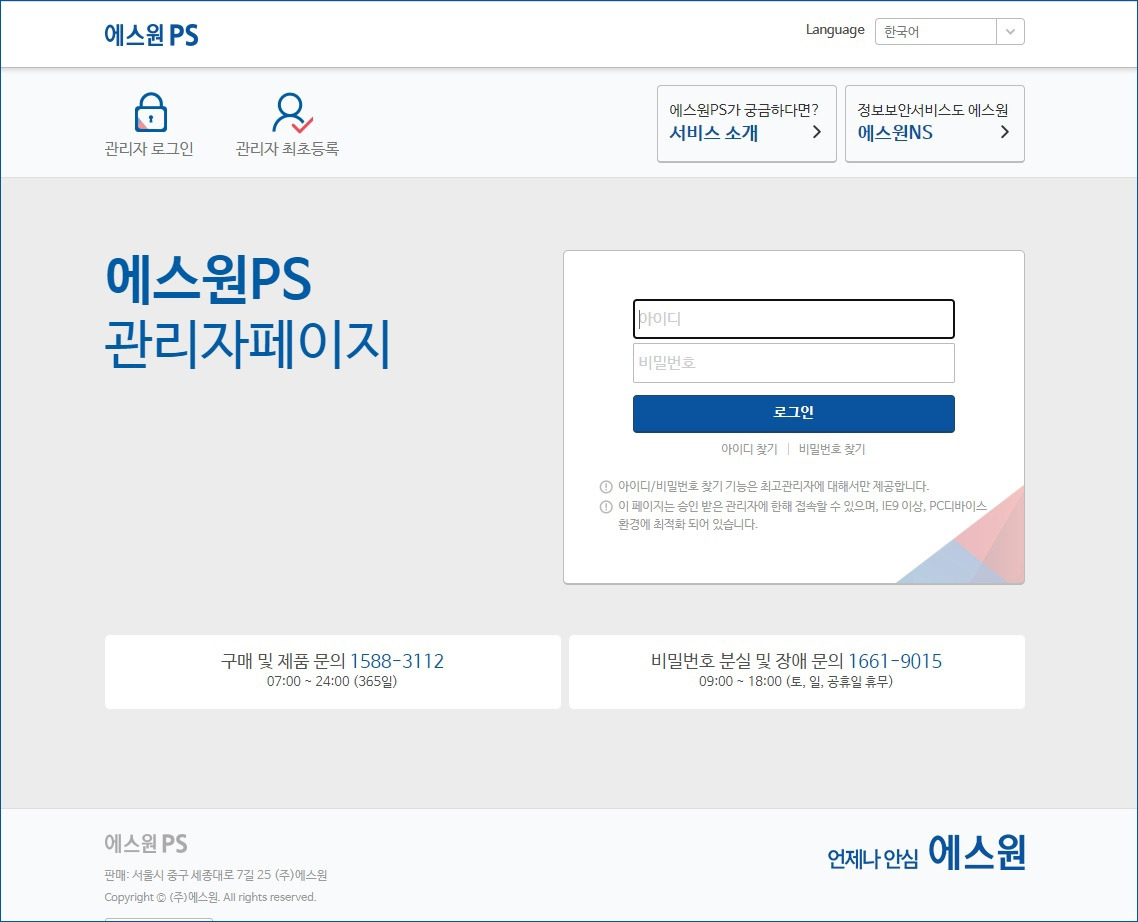Open the 관리자 최초등록 menu label
Screen dimensions: 1138x922
click(x=287, y=149)
